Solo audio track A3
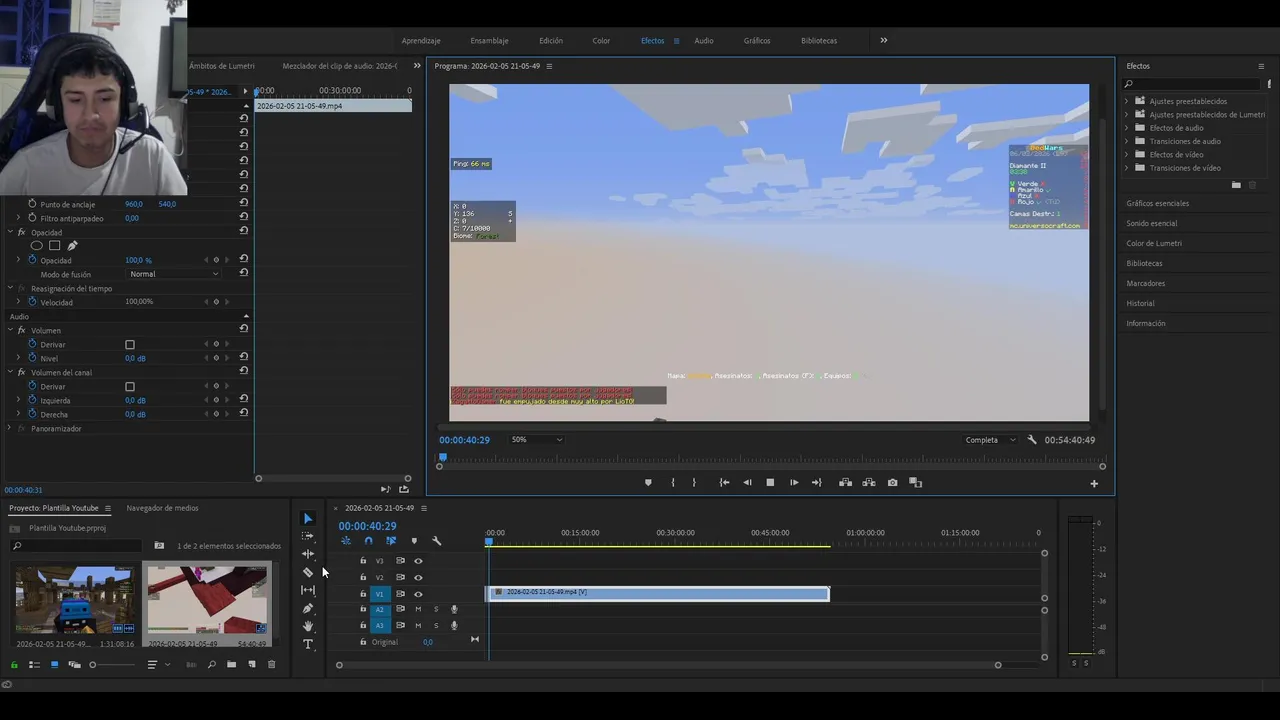 (436, 625)
